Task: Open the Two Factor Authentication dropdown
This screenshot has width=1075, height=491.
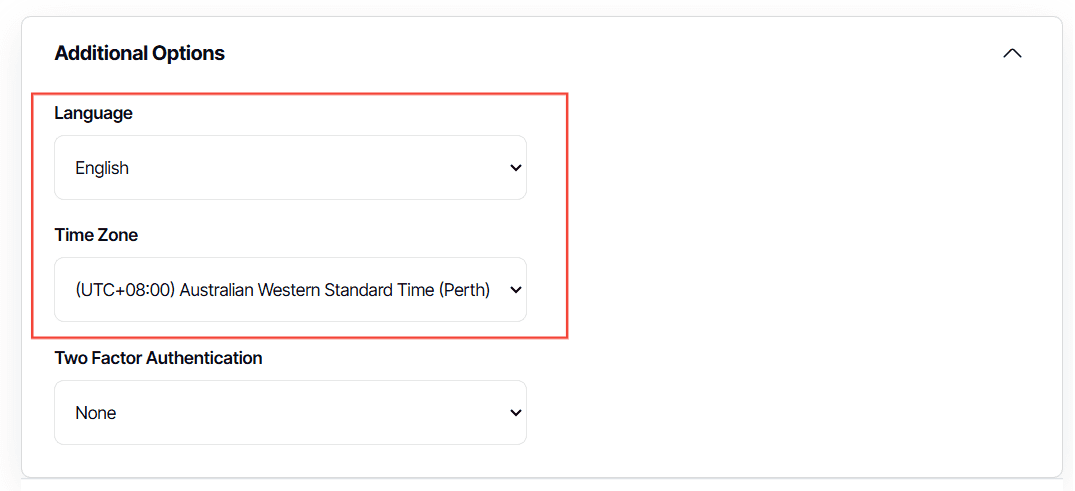Action: pos(290,413)
